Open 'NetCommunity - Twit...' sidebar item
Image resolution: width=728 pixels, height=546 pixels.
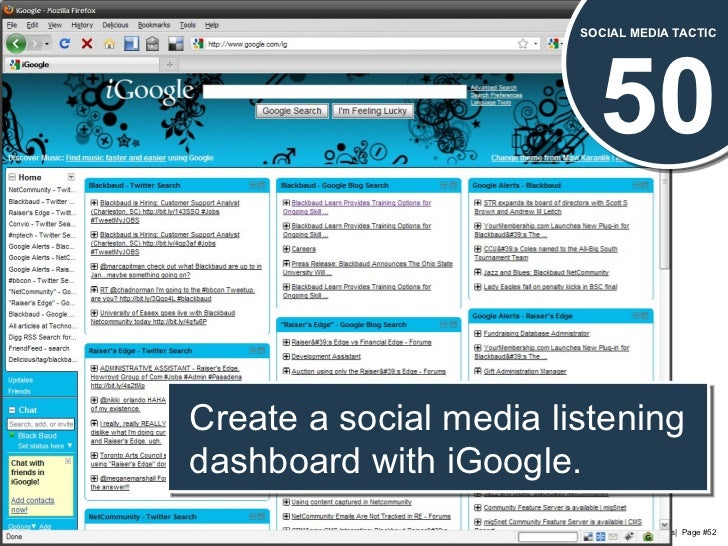click(x=41, y=190)
